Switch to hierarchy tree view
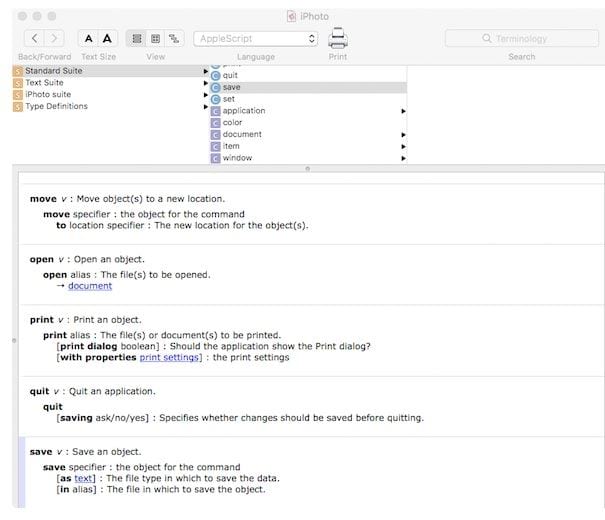The height and width of the screenshot is (520, 605). point(174,38)
